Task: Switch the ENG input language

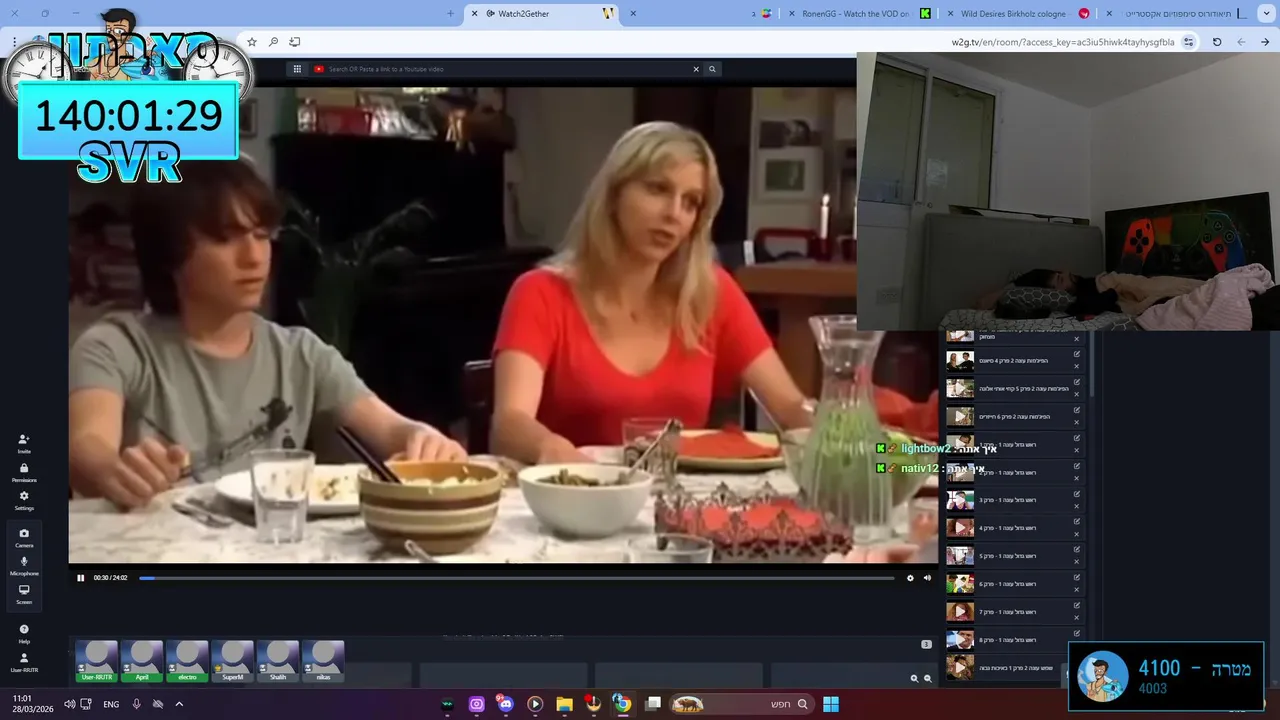Action: point(111,704)
